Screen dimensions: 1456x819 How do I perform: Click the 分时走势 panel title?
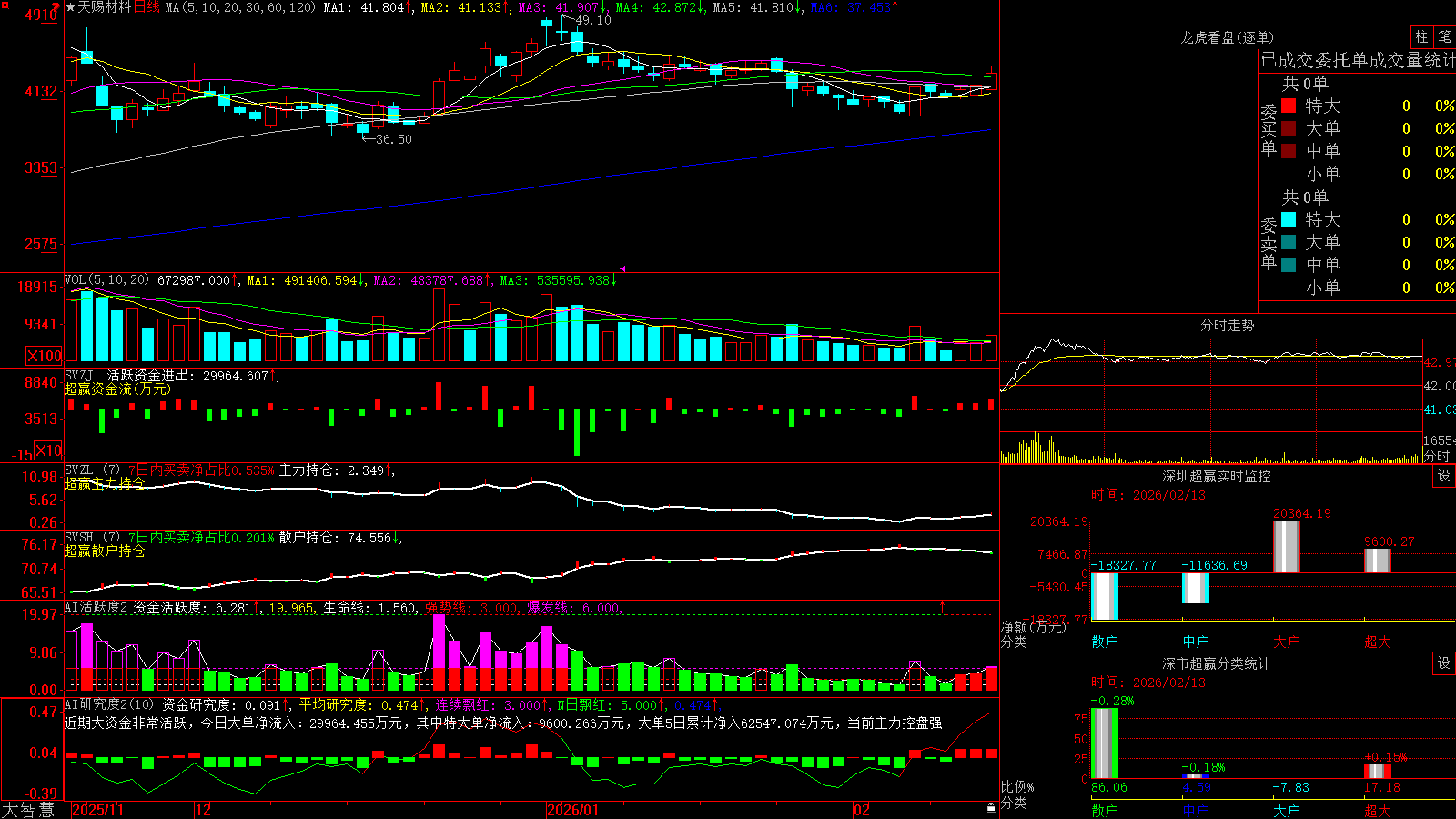pyautogui.click(x=1227, y=325)
